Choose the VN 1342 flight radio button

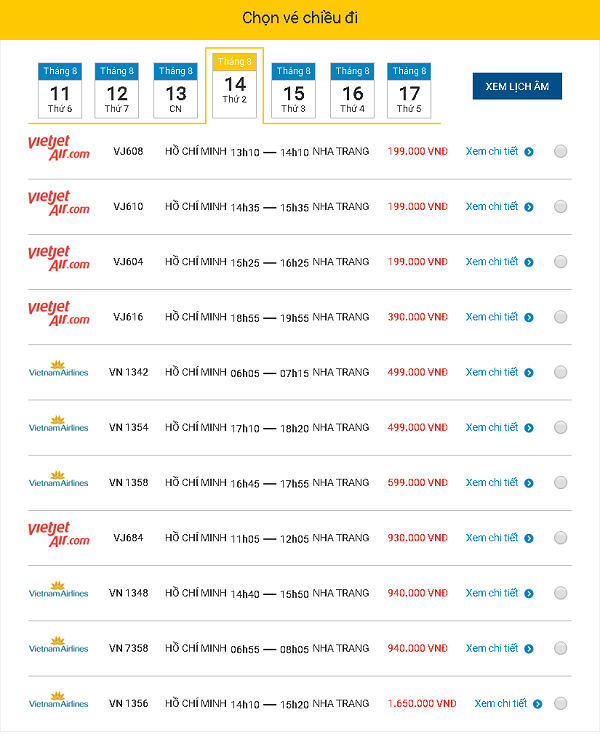560,373
